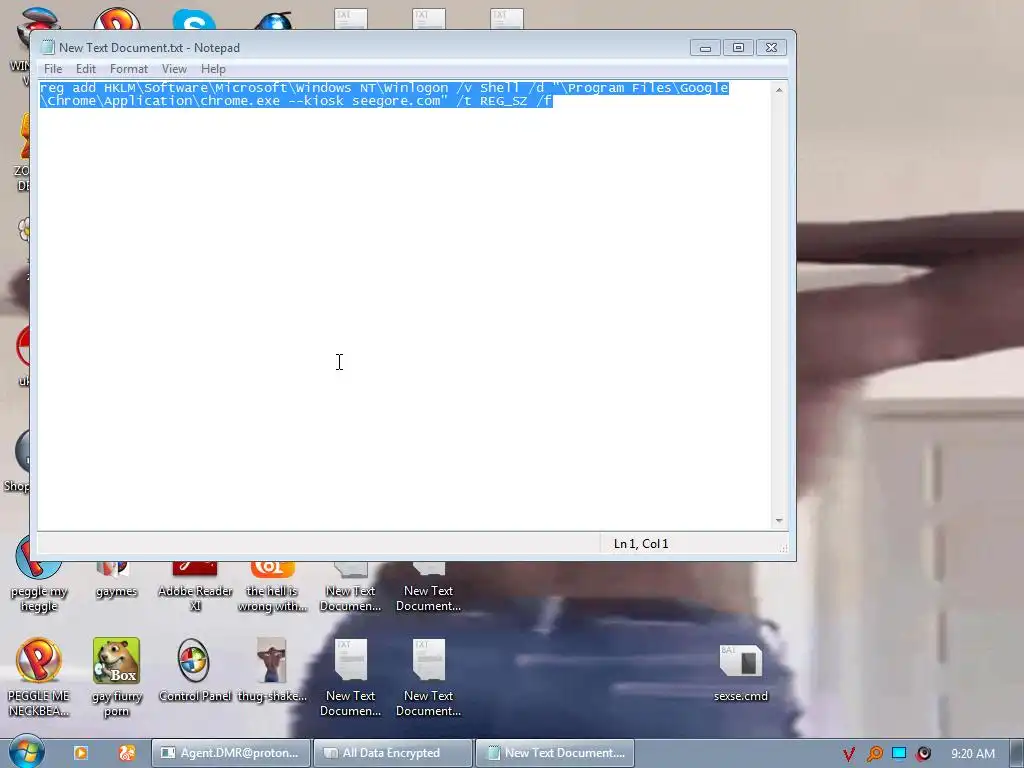
Task: Select the 'gaymes' desktop folder icon
Action: pyautogui.click(x=116, y=580)
